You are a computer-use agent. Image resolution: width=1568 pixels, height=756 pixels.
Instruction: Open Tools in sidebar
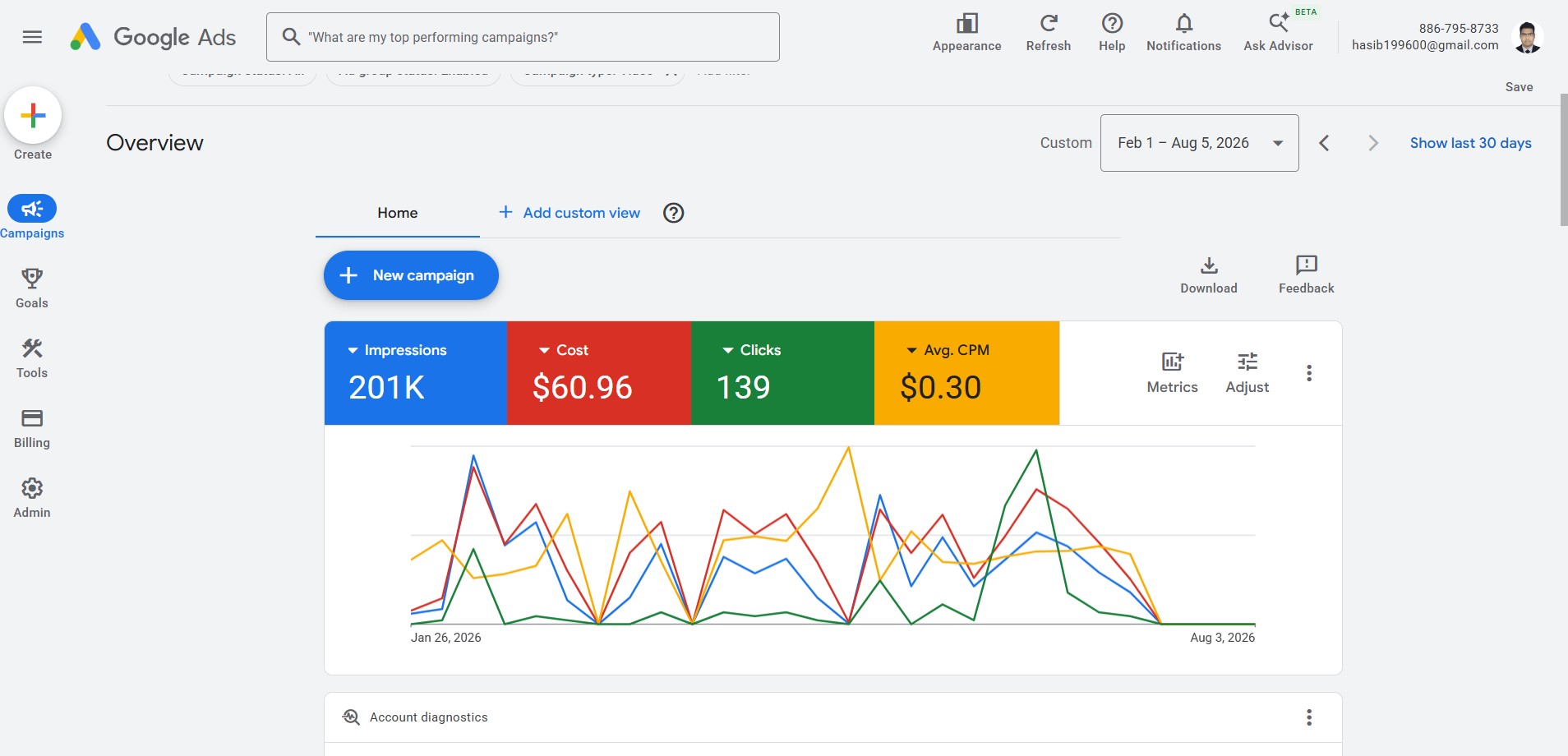(x=32, y=358)
